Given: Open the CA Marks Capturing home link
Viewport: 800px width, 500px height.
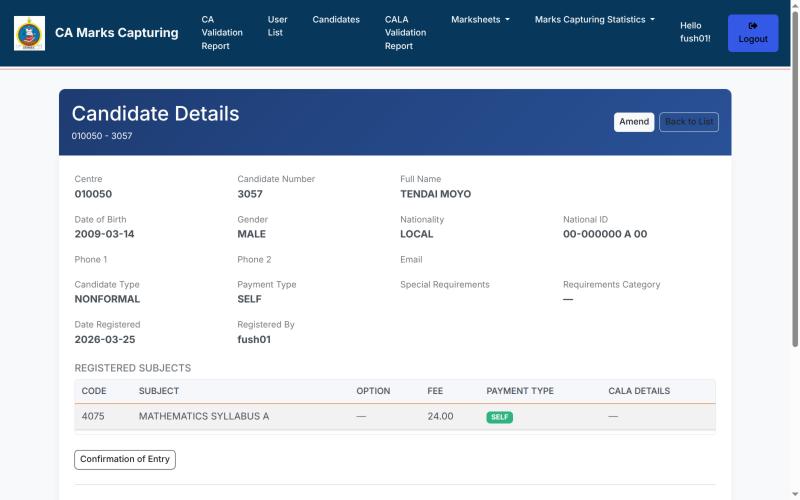Looking at the screenshot, I should click(116, 33).
